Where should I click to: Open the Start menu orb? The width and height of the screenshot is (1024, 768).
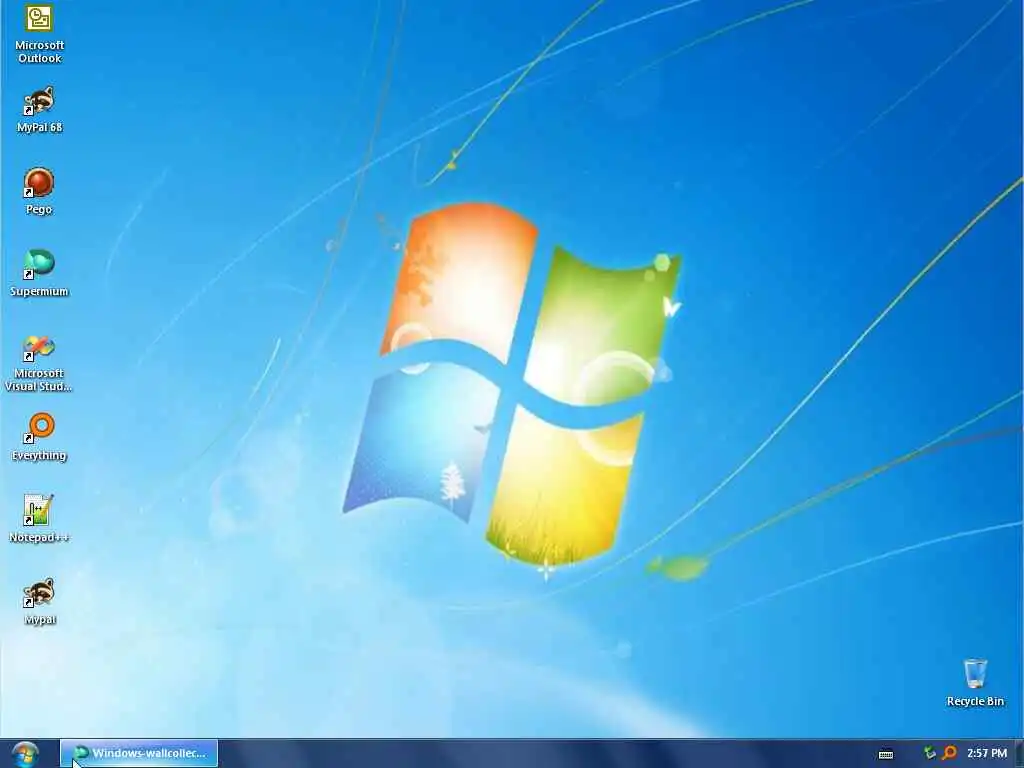[25, 754]
